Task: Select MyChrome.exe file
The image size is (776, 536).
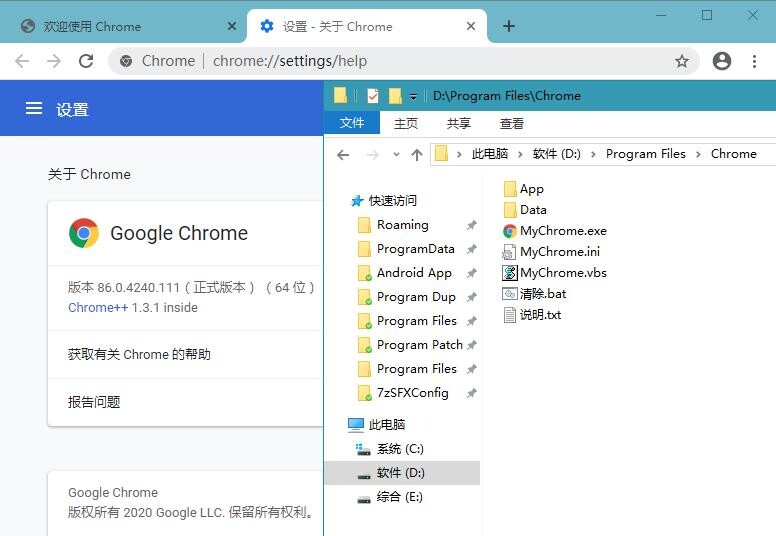Action: pyautogui.click(x=563, y=231)
